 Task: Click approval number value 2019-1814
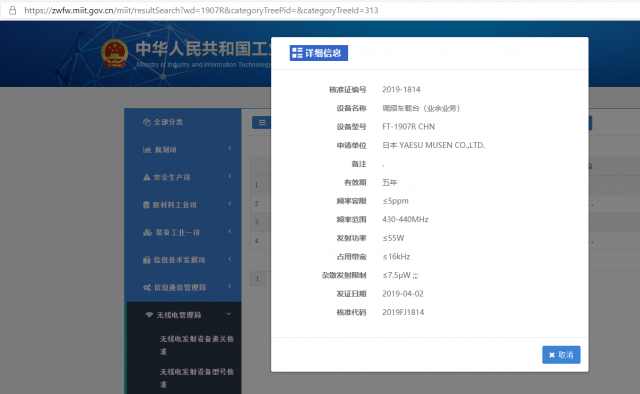pyautogui.click(x=401, y=89)
